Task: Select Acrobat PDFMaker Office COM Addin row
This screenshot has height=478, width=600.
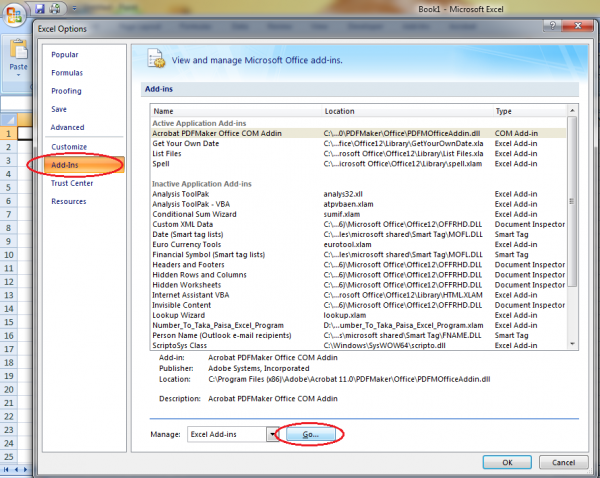Action: click(358, 133)
